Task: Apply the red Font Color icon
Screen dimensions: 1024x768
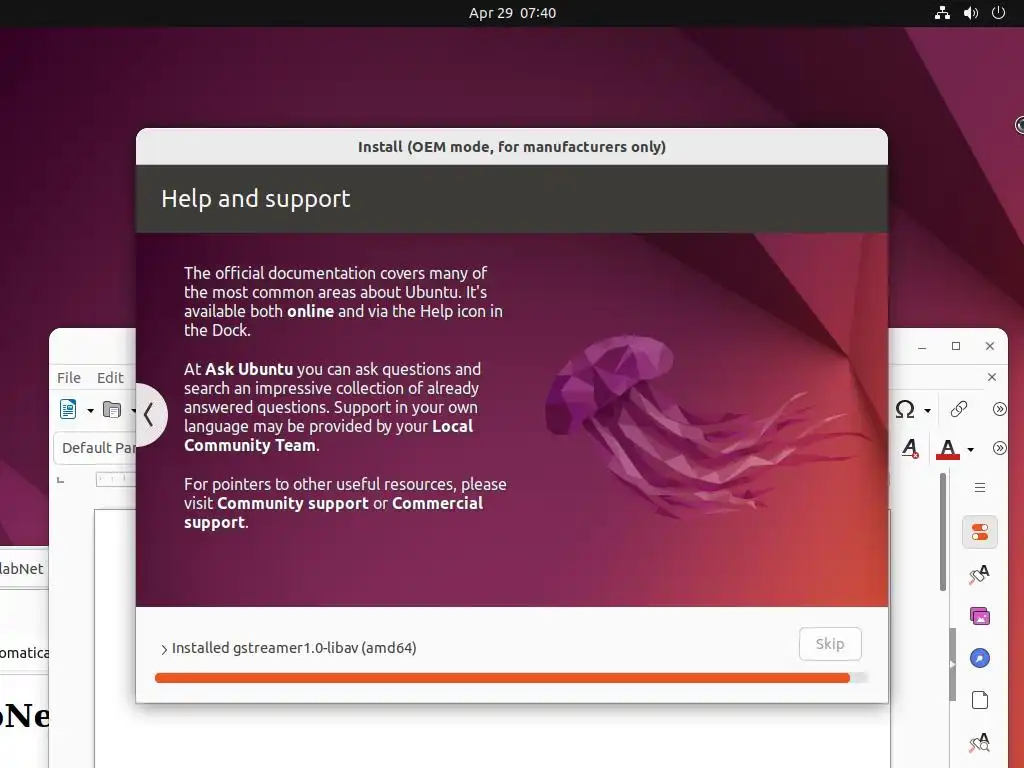Action: [x=948, y=449]
